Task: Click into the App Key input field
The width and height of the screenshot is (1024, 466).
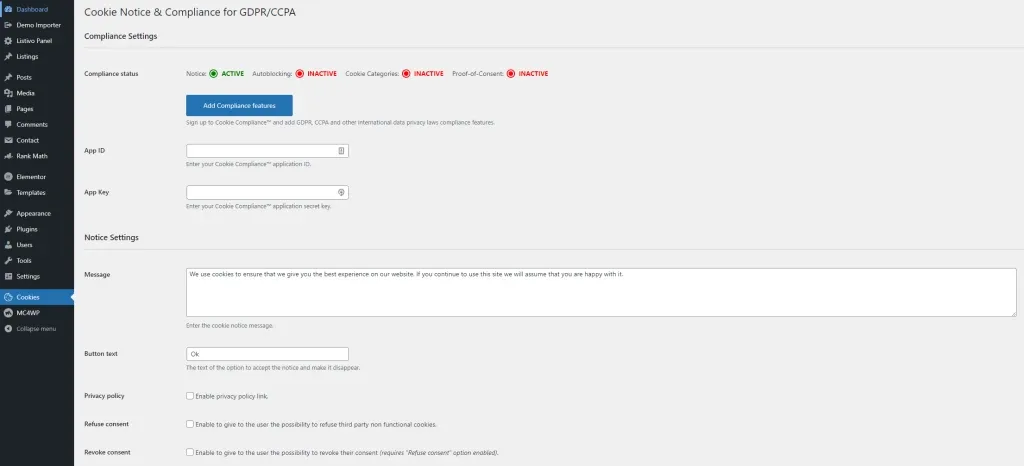Action: 267,193
